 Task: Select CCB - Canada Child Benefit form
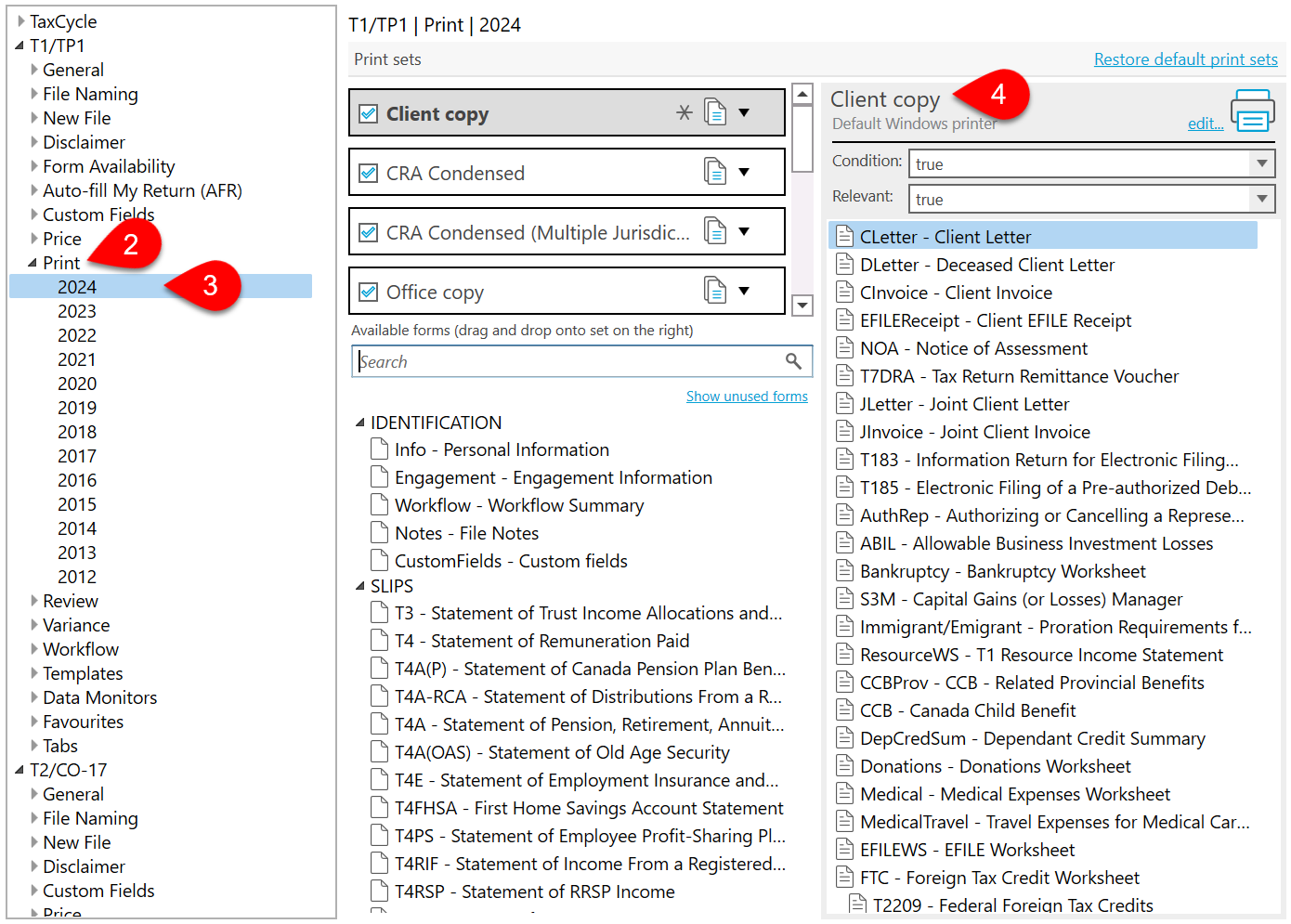coord(968,710)
